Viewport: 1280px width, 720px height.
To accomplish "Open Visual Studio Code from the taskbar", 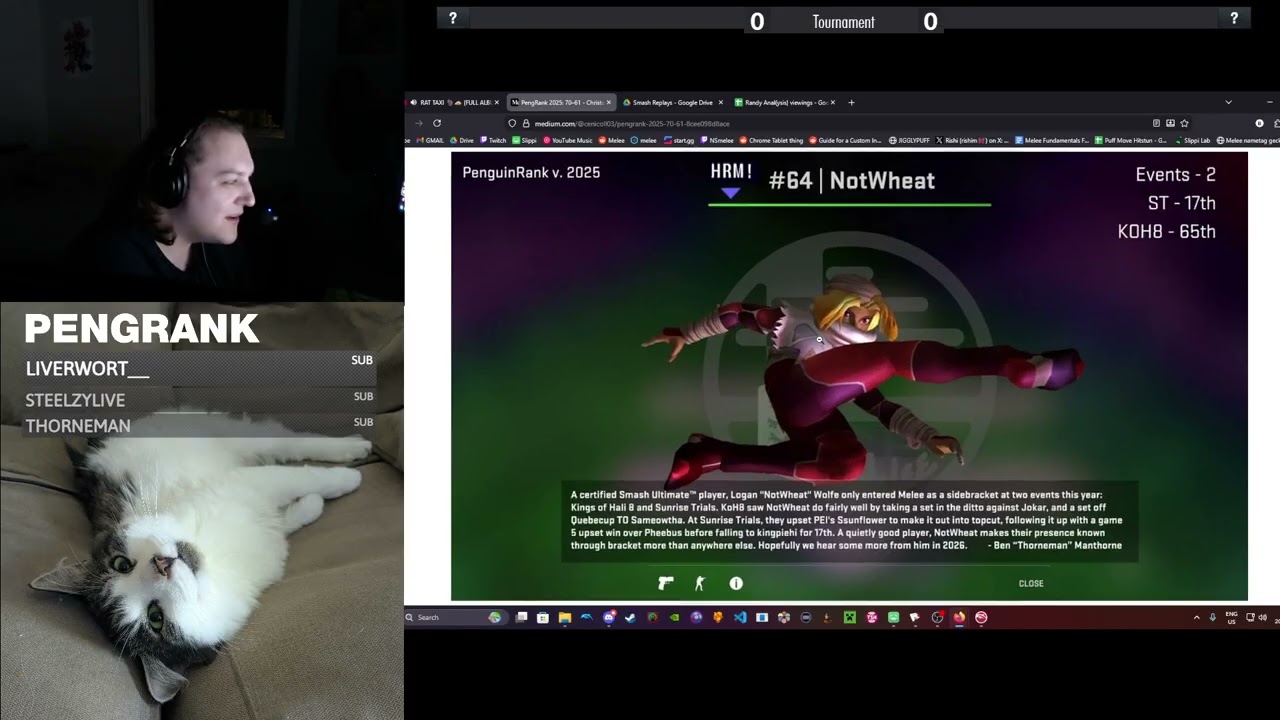I will pos(740,617).
